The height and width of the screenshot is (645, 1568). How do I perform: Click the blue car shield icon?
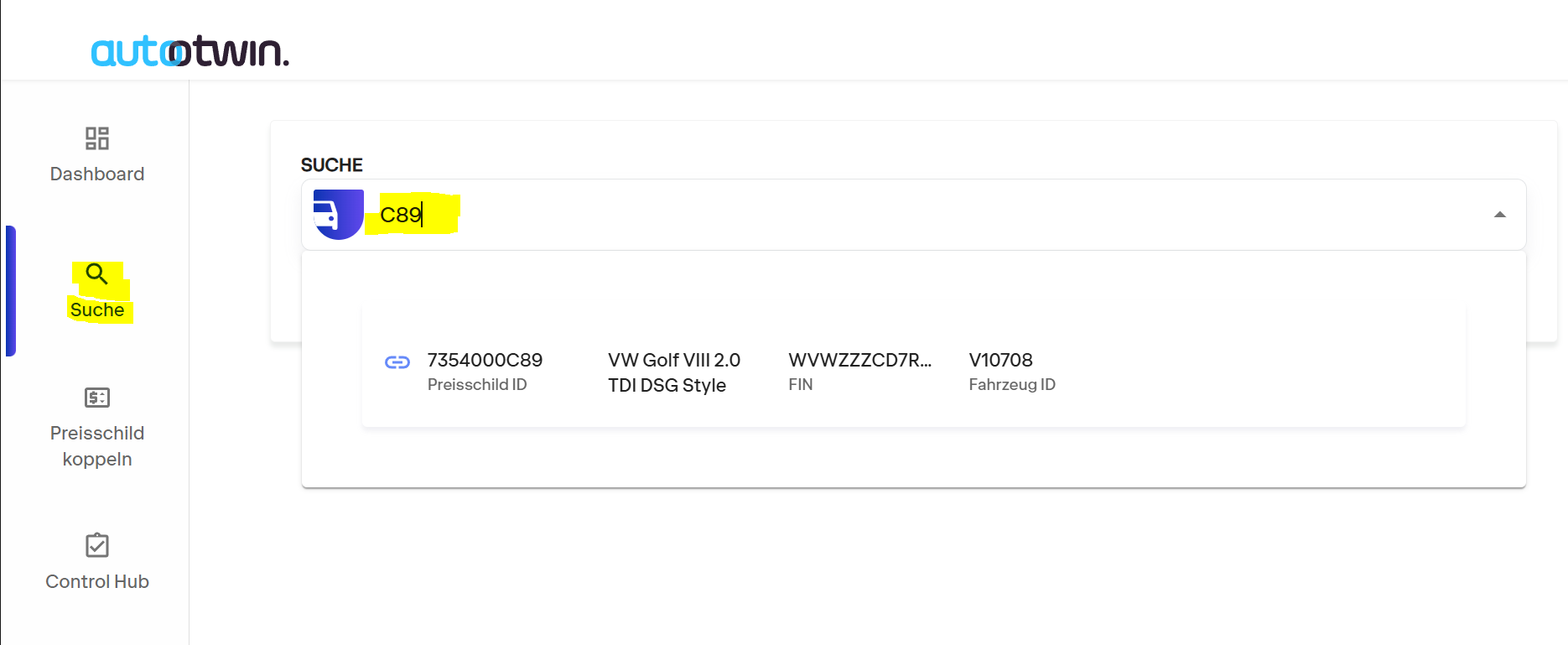339,215
